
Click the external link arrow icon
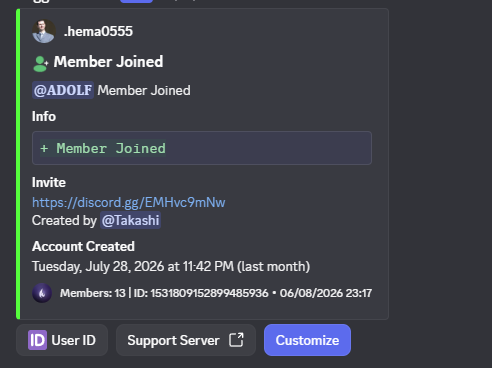pos(236,340)
